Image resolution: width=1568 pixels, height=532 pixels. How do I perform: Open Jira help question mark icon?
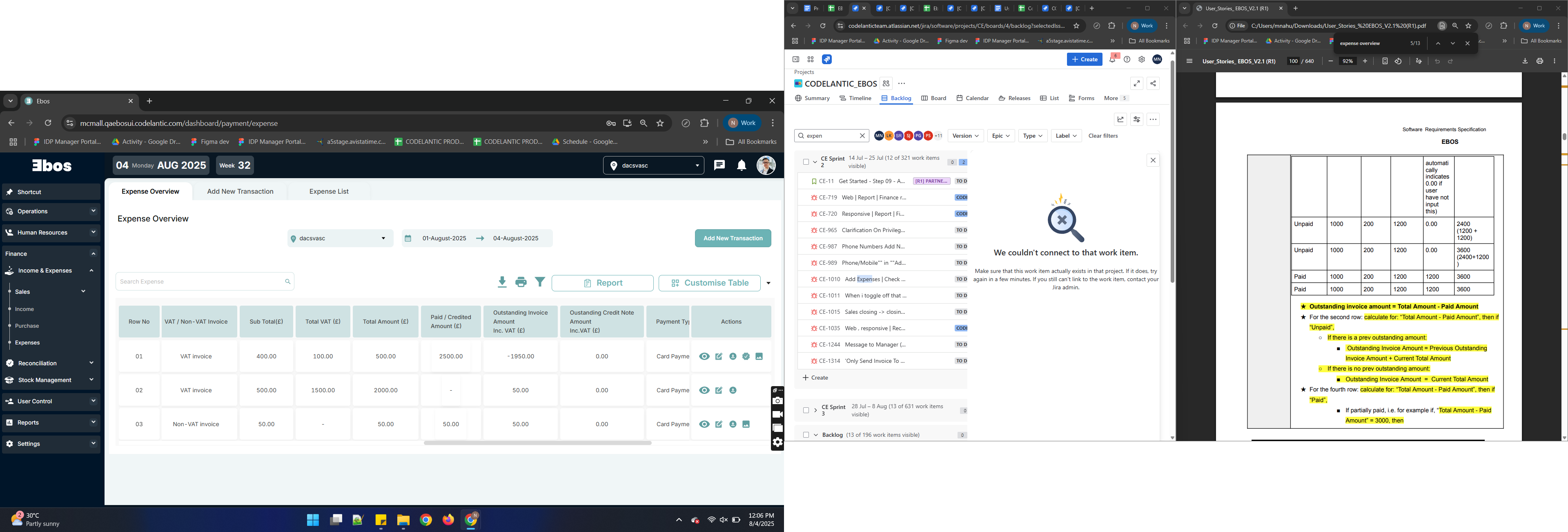[x=1127, y=59]
